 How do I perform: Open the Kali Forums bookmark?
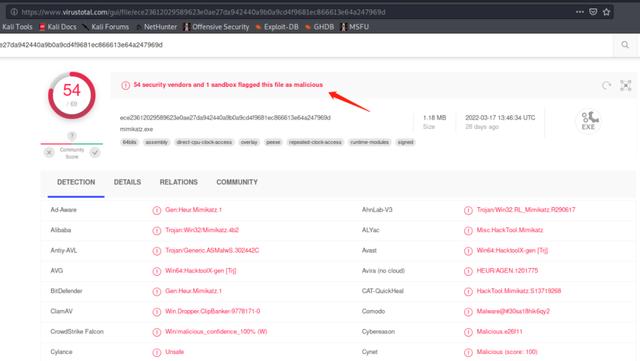click(x=106, y=27)
